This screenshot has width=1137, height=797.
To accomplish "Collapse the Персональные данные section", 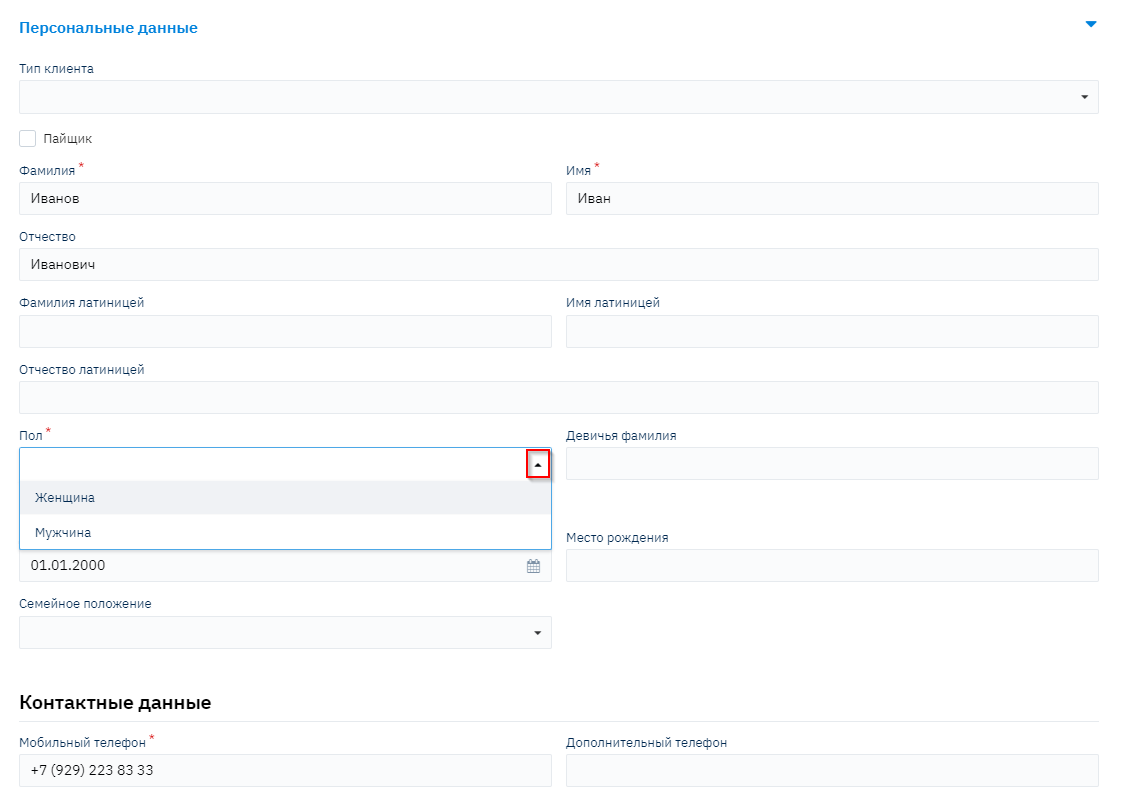I will pyautogui.click(x=1091, y=24).
